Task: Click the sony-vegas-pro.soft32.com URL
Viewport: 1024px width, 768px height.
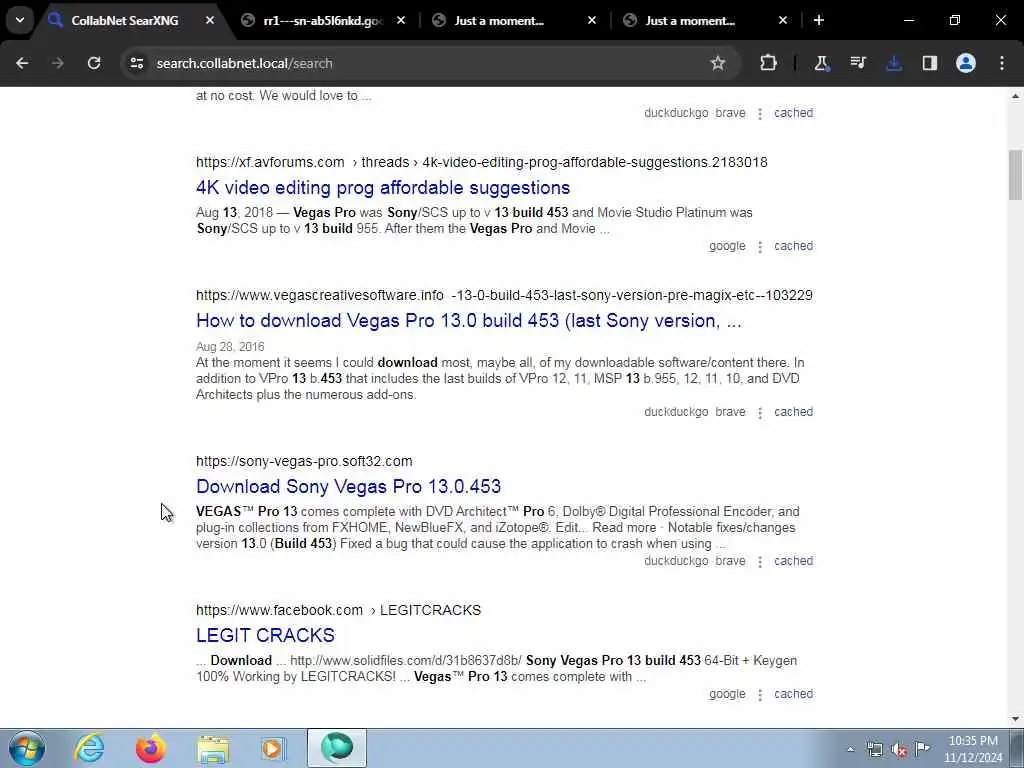Action: point(304,461)
